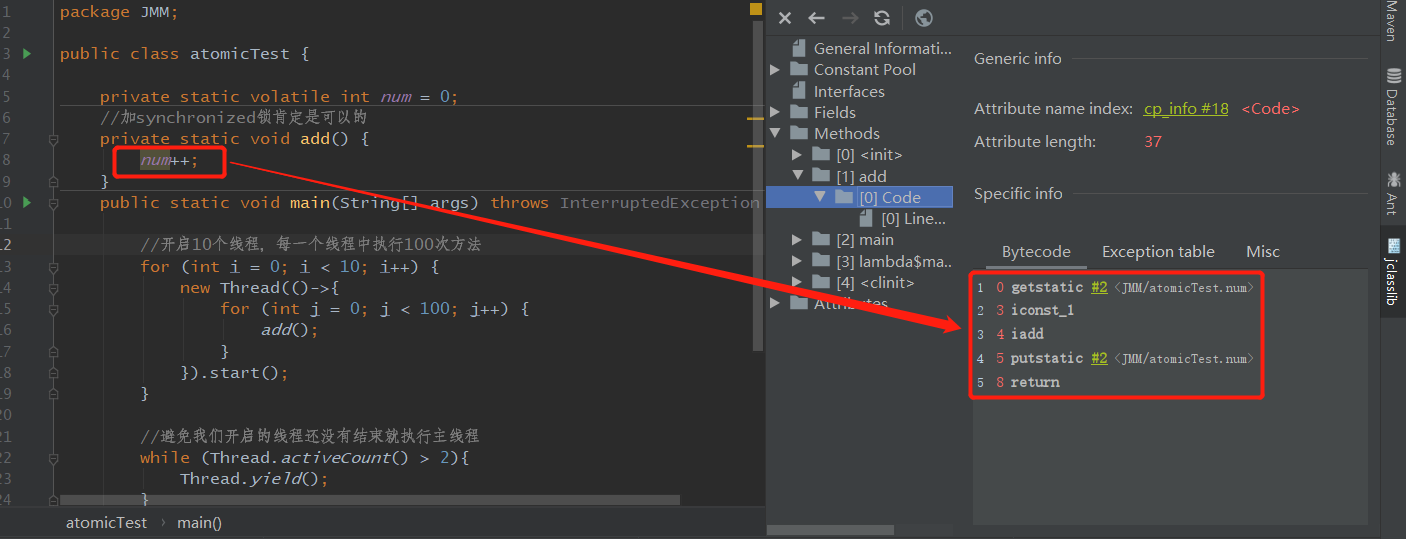Expand the [3] lambda$ma... method
Viewport: 1406px width, 539px height.
coord(797,261)
